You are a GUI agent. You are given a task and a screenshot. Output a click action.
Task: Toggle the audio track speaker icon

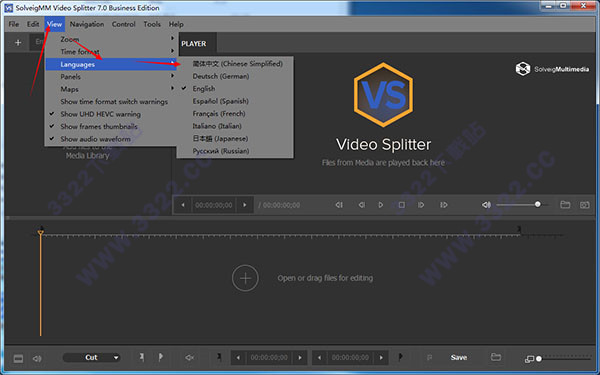coord(37,359)
